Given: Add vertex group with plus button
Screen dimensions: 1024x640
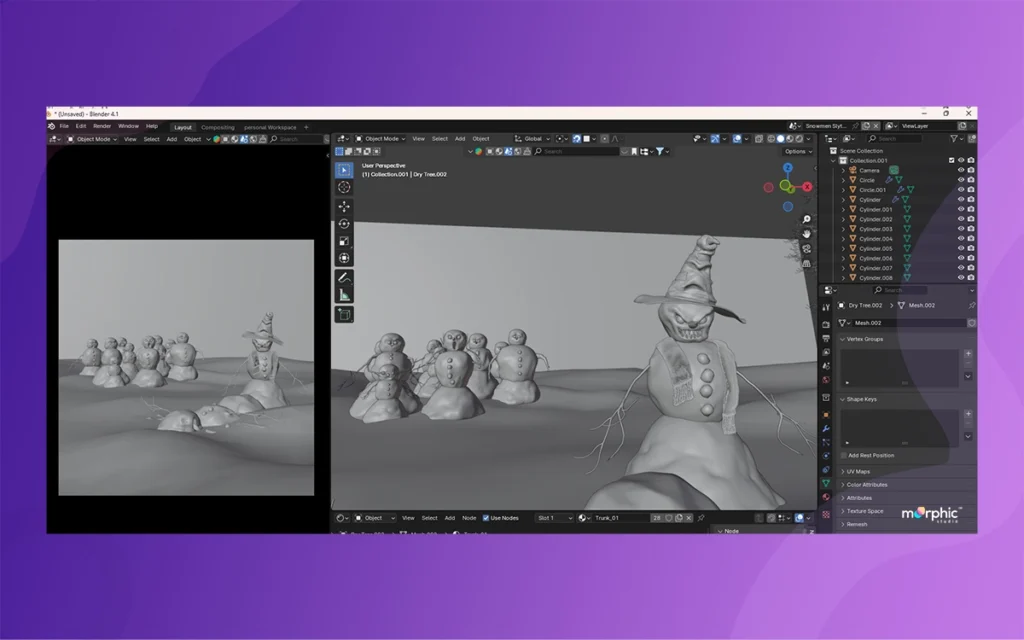Looking at the screenshot, I should point(968,353).
